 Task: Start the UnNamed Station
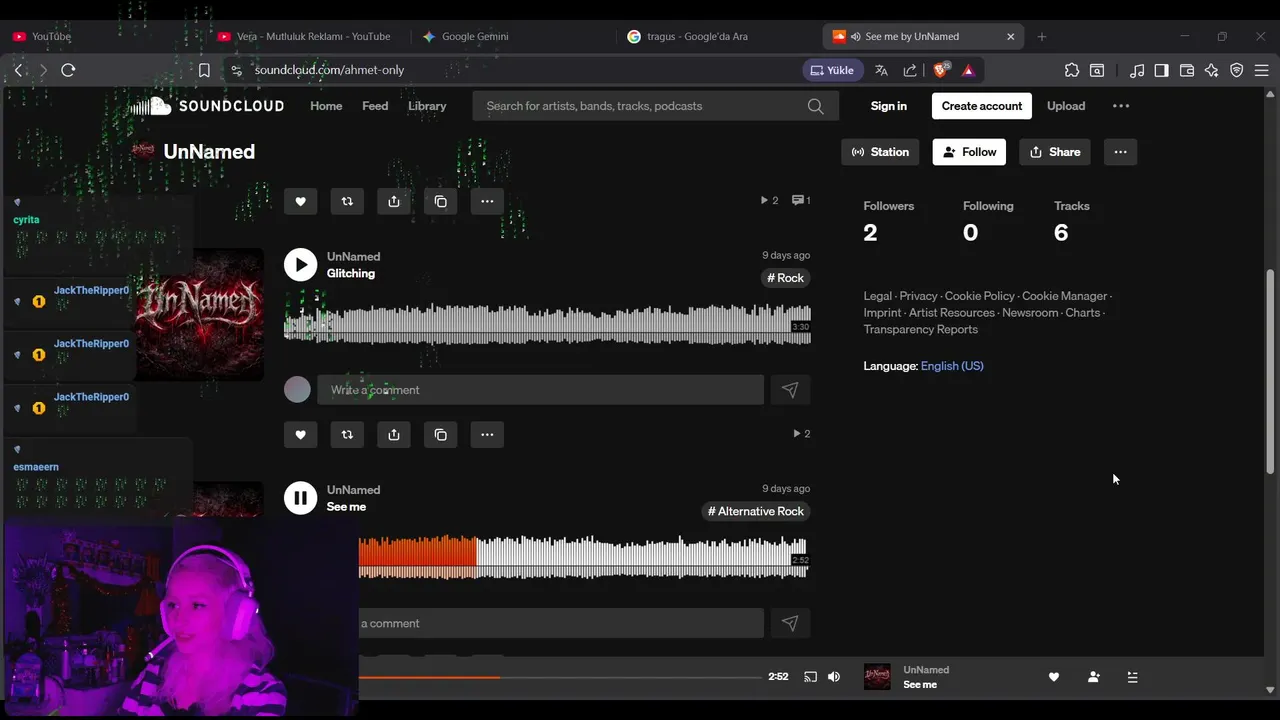tap(880, 152)
